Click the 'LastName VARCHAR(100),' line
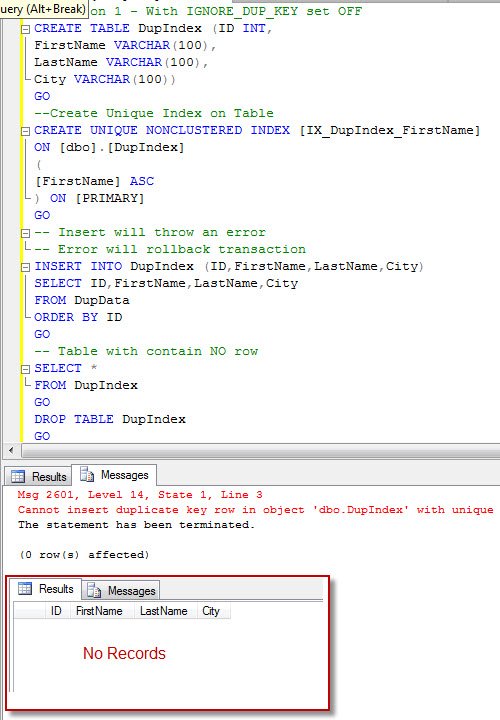Image resolution: width=500 pixels, height=720 pixels. click(x=122, y=62)
